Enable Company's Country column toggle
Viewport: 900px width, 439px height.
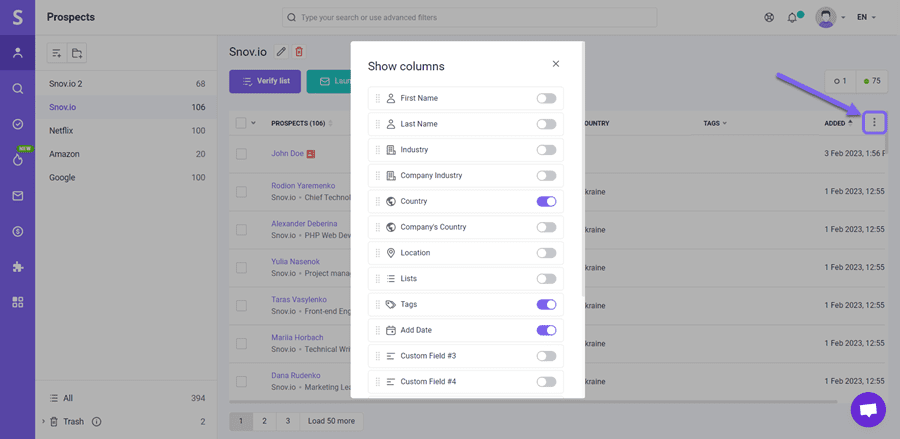(546, 227)
